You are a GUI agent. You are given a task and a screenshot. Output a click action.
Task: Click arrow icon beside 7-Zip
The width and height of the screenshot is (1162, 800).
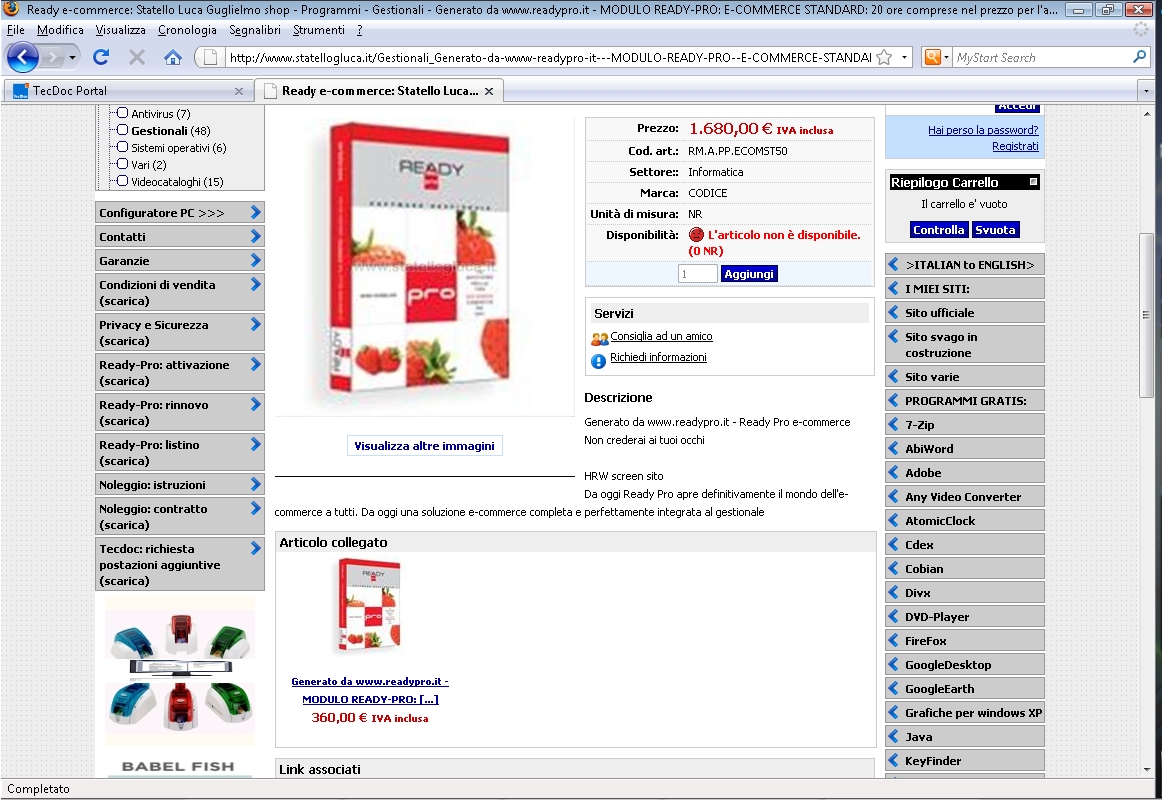pos(894,424)
